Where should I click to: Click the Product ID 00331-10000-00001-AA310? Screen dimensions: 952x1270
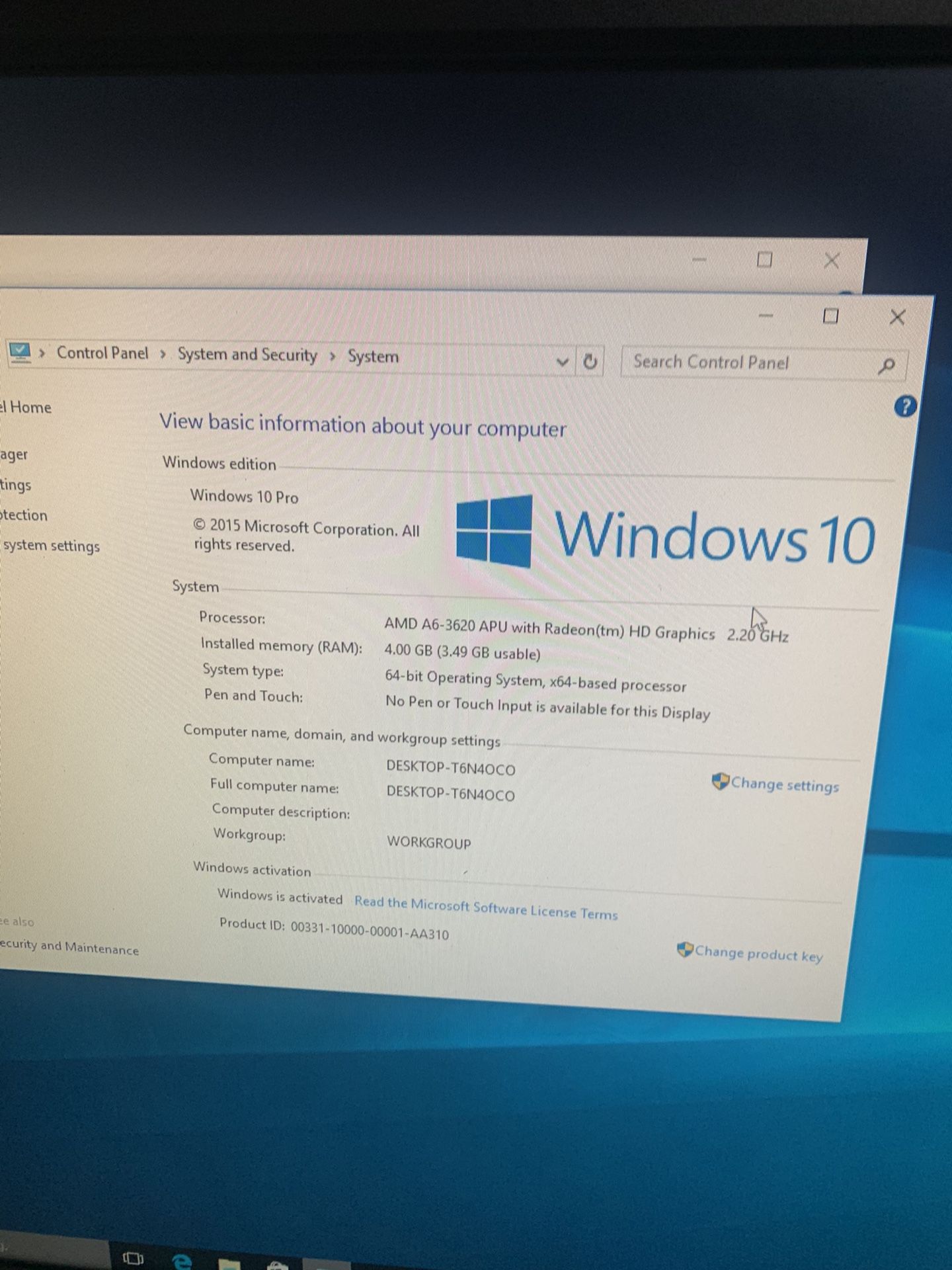[334, 929]
